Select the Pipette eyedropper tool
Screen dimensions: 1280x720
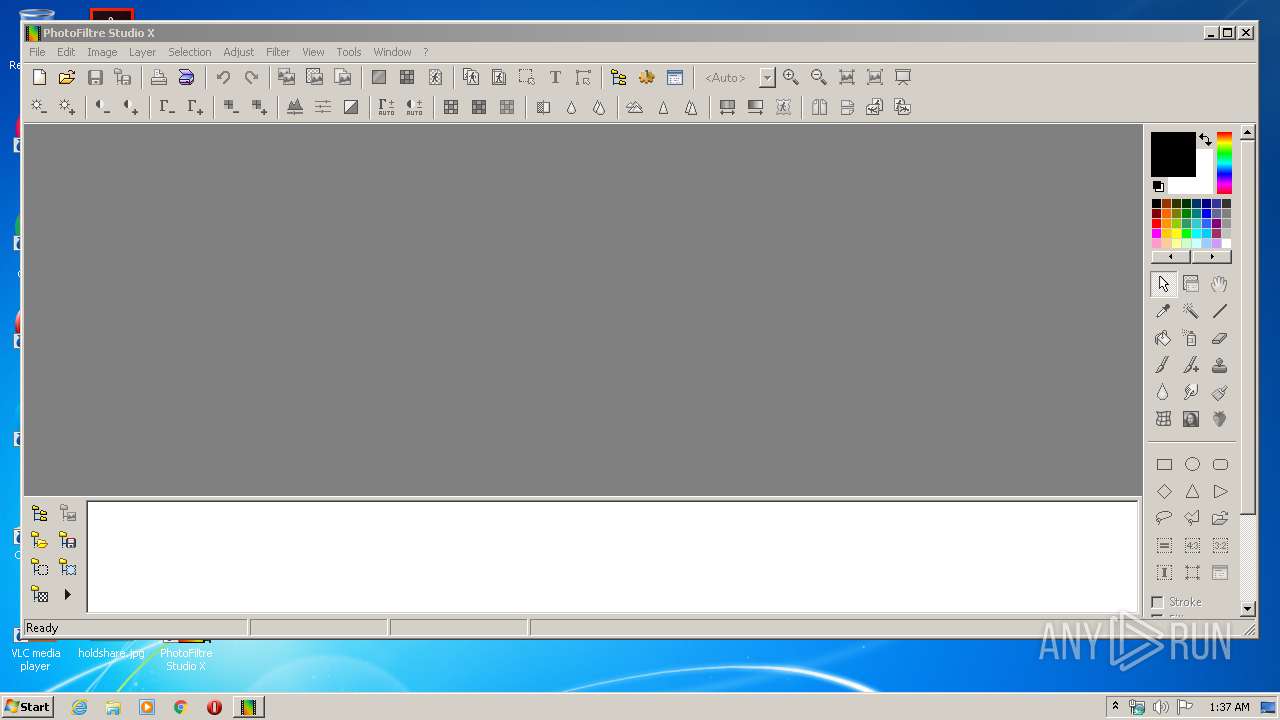click(1163, 311)
